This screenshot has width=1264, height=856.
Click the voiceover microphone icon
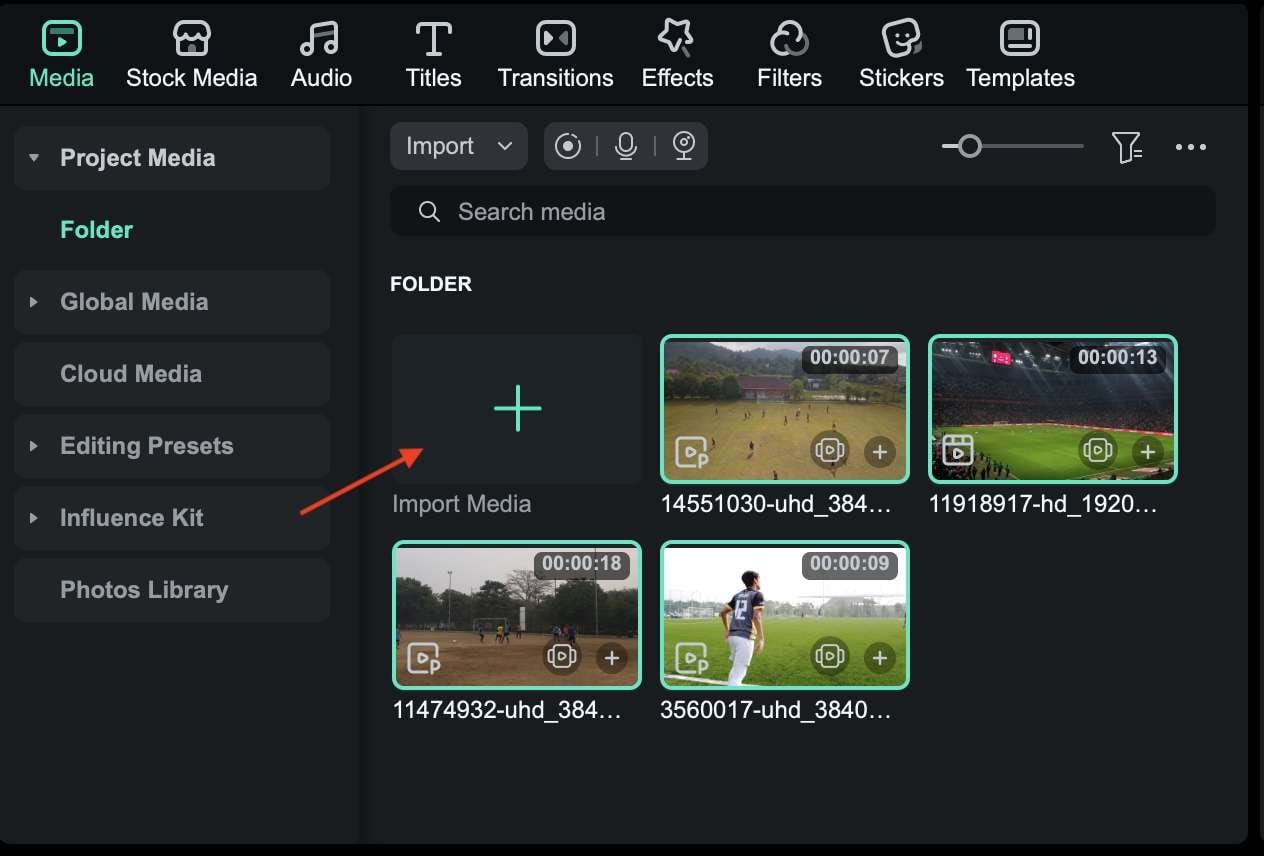tap(626, 147)
